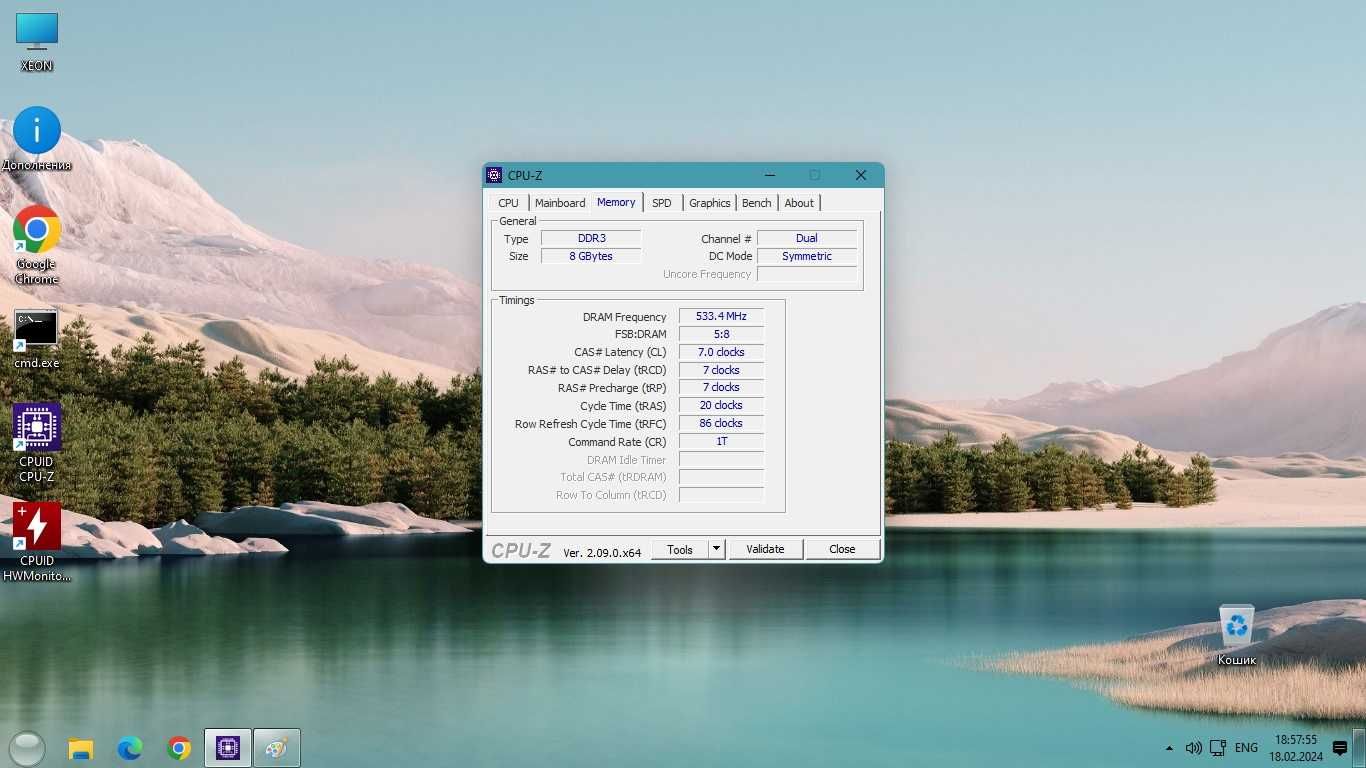Click the Symmetric DC Mode value
The width and height of the screenshot is (1366, 768).
click(807, 256)
